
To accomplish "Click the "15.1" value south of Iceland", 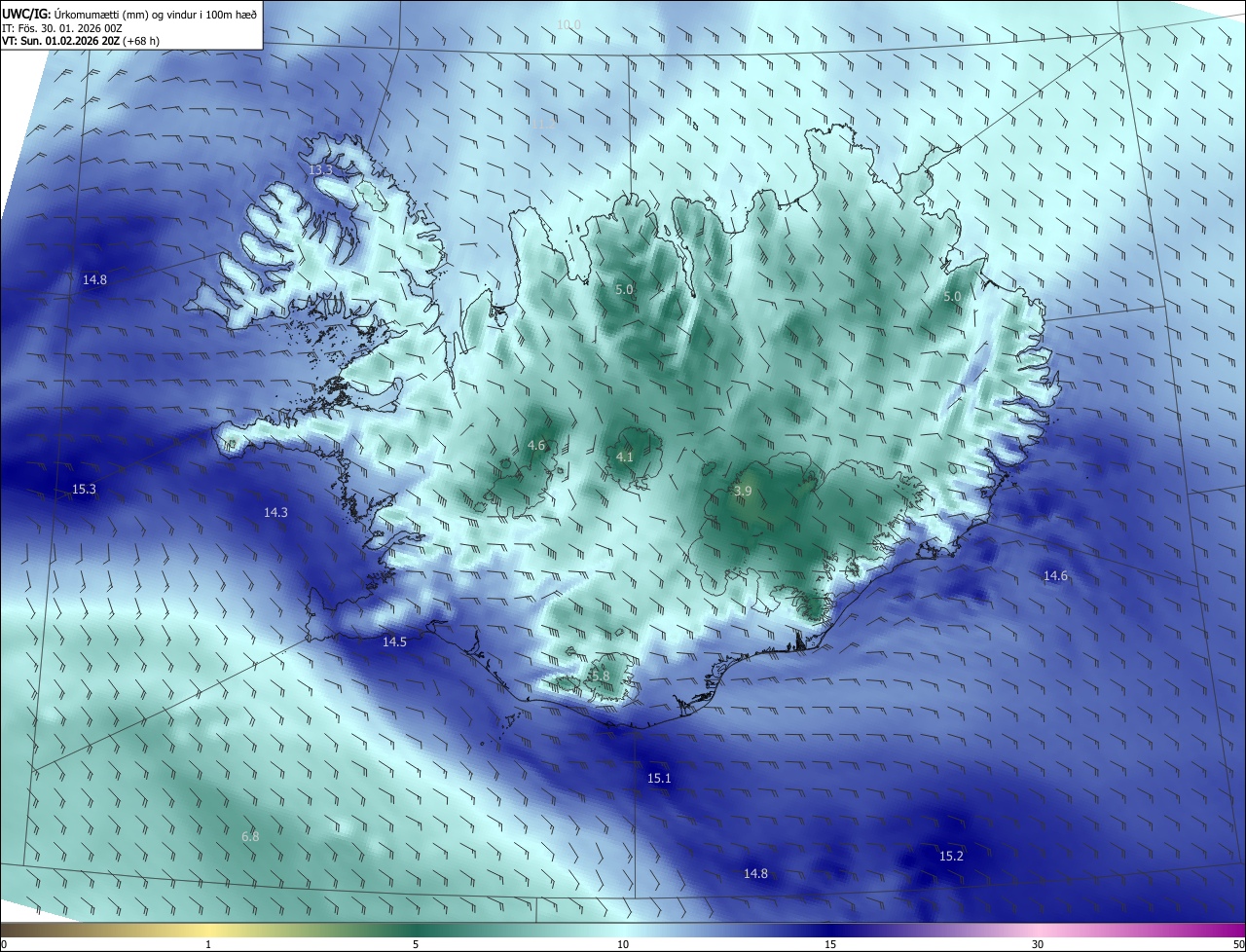I will [659, 778].
